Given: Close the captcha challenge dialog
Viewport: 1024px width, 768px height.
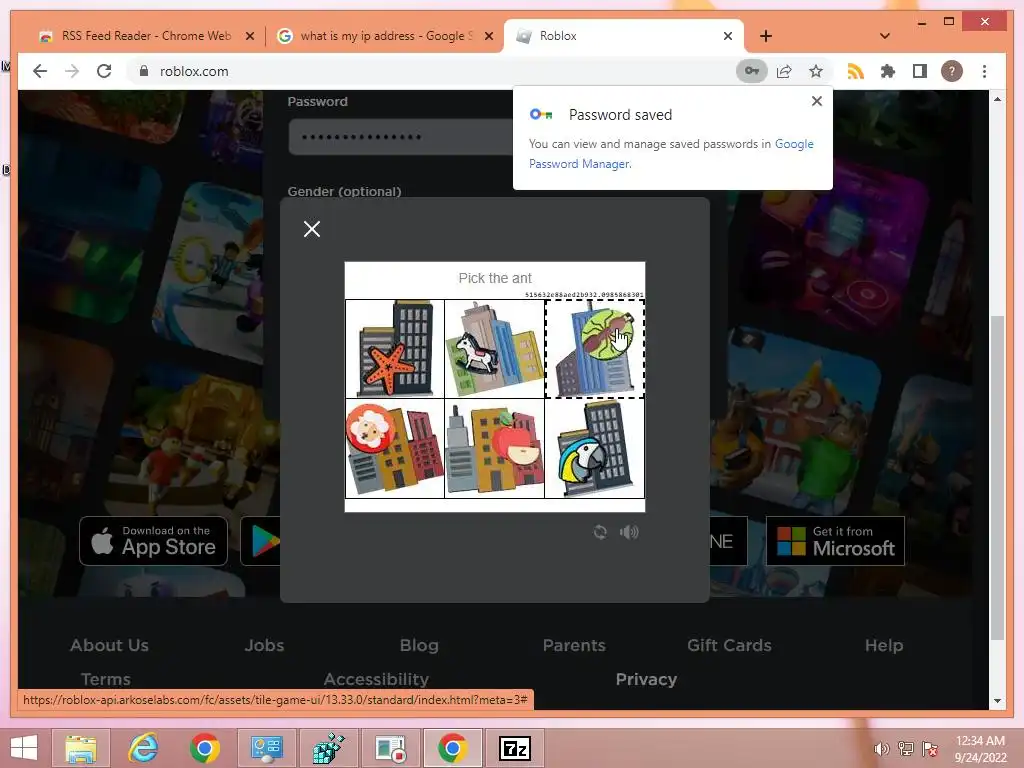Looking at the screenshot, I should [312, 229].
